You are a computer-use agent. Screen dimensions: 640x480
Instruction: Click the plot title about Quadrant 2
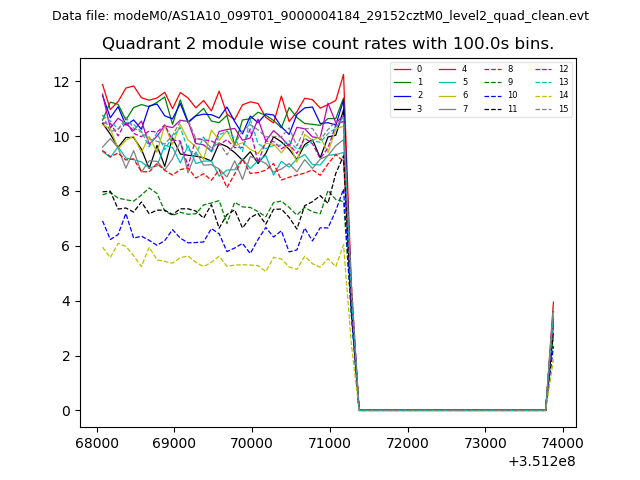pos(328,44)
